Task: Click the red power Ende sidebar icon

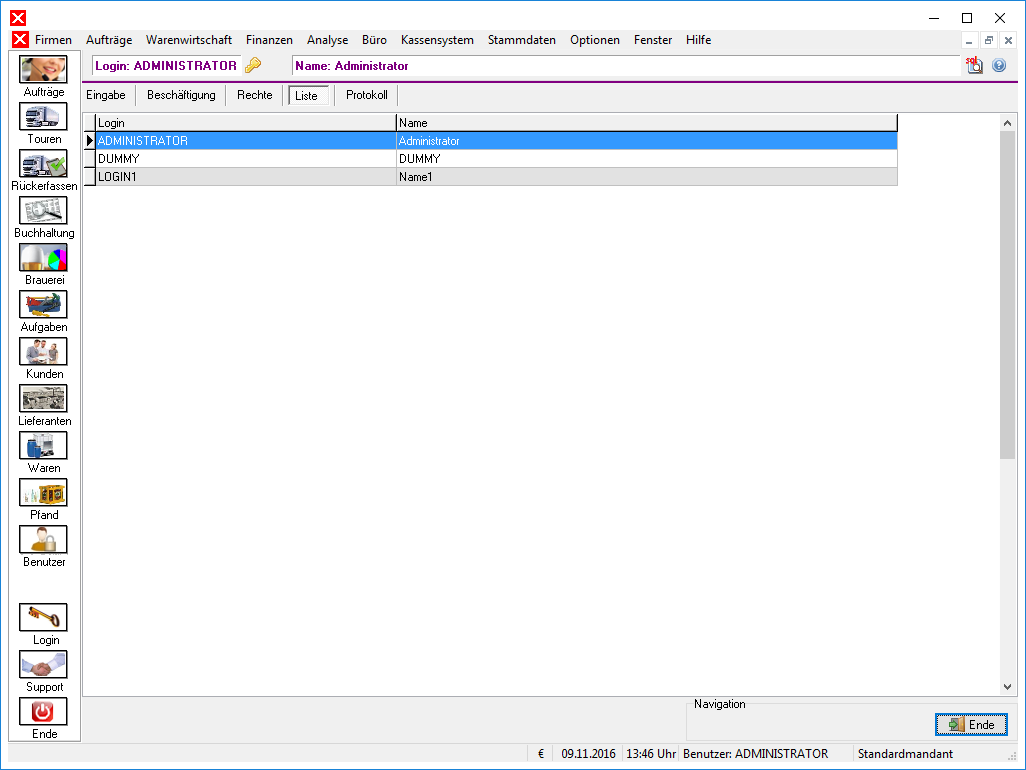Action: [x=43, y=712]
